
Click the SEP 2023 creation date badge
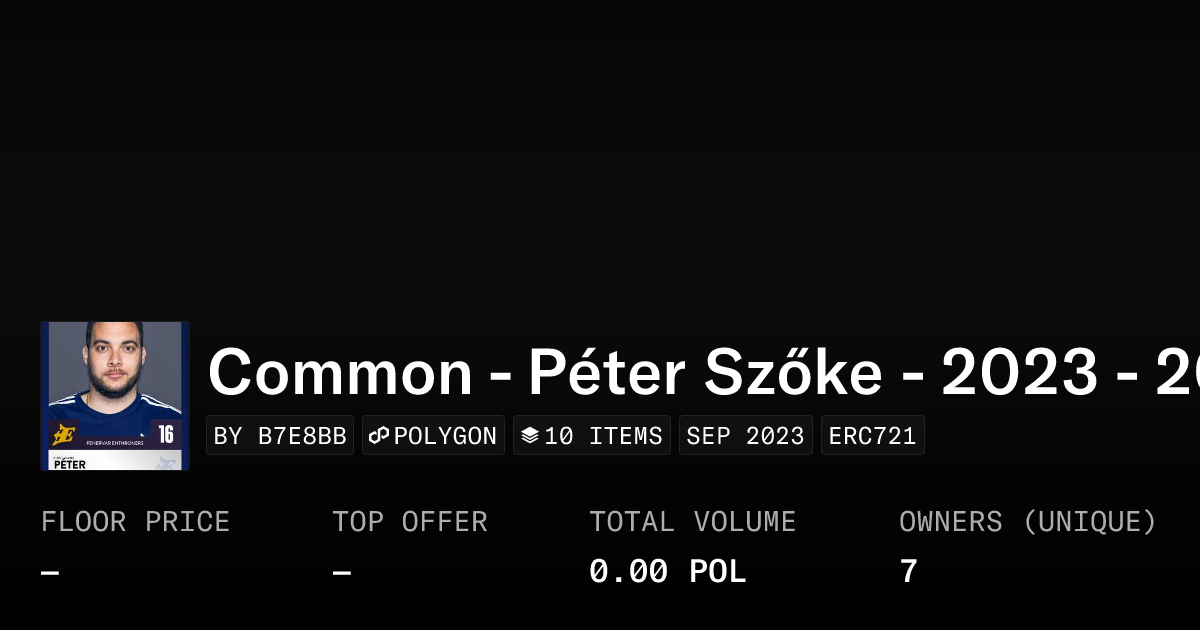pyautogui.click(x=745, y=436)
